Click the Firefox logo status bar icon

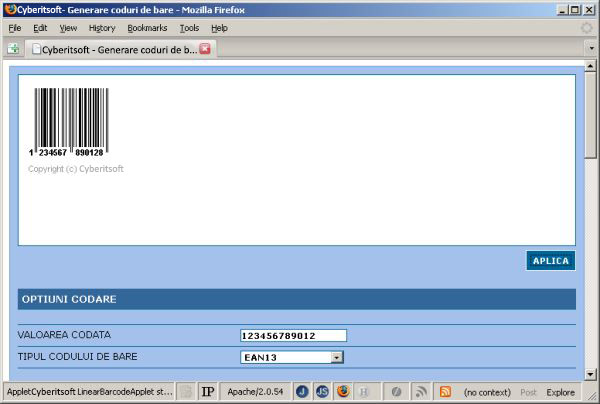(343, 391)
